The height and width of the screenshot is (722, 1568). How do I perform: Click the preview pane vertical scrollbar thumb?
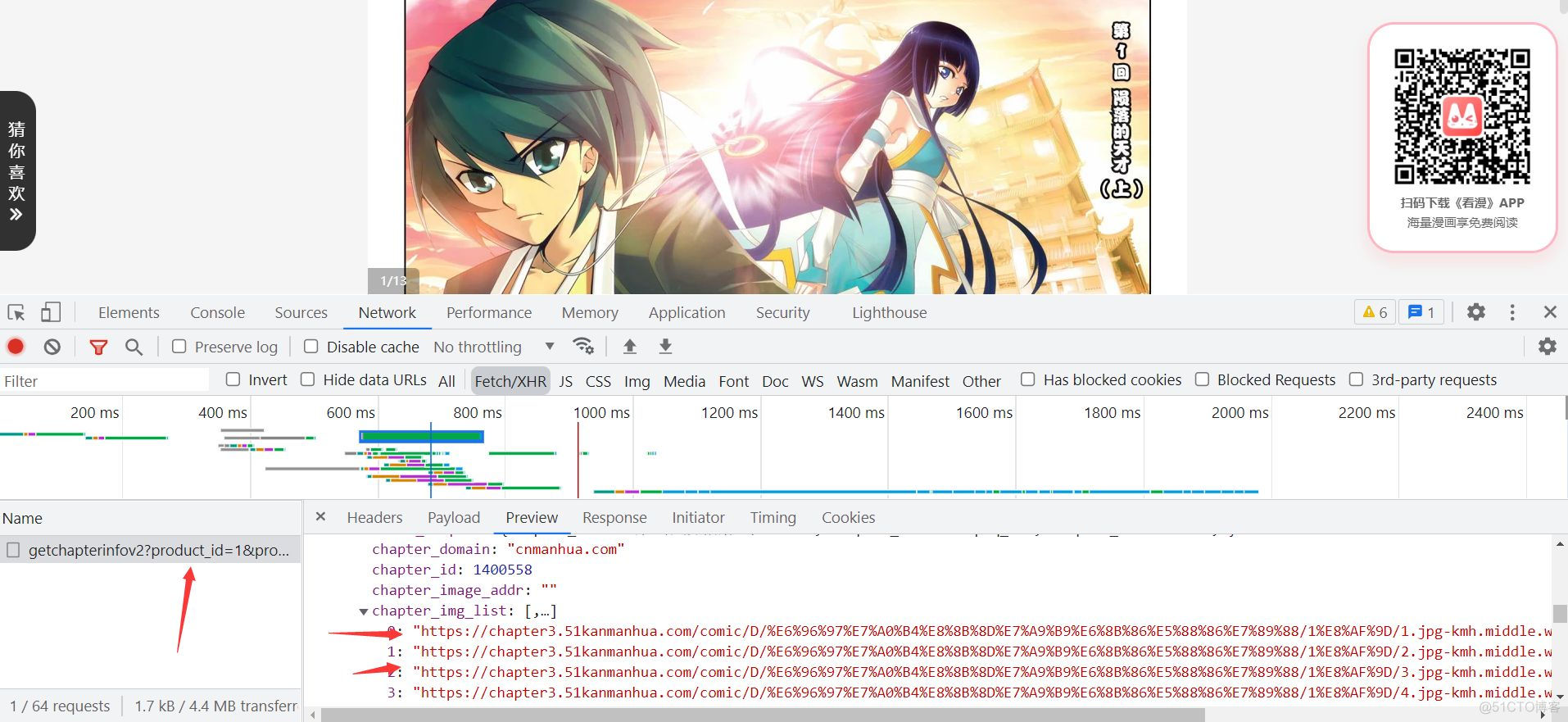pos(1560,613)
